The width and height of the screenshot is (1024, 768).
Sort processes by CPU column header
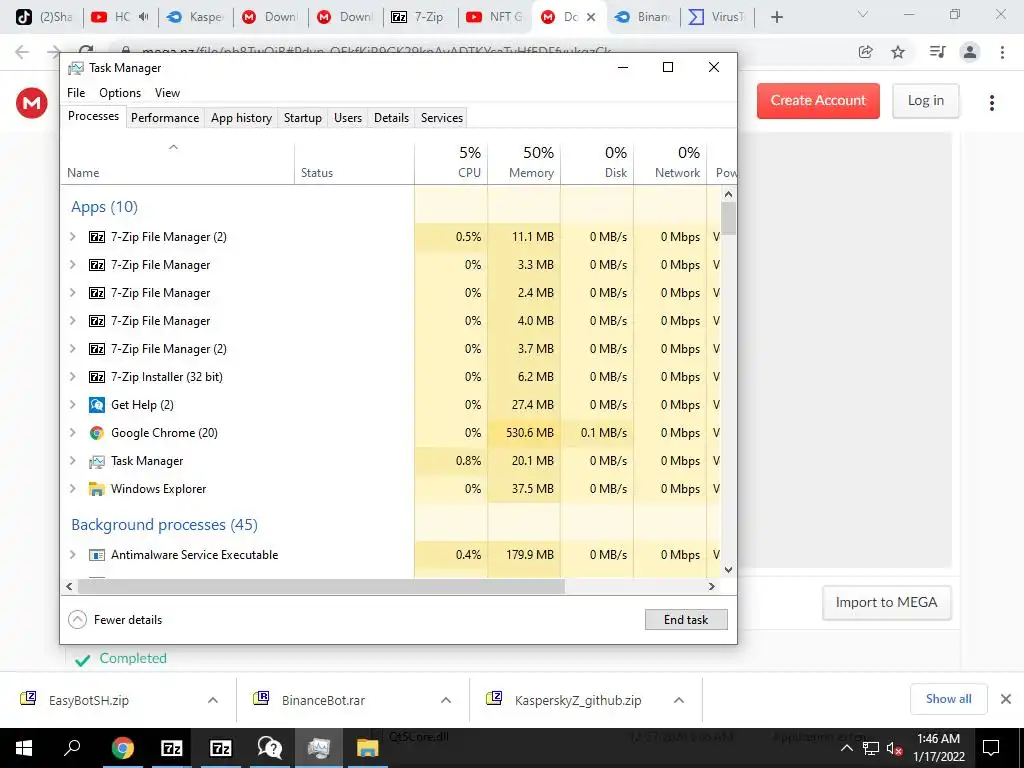451,162
